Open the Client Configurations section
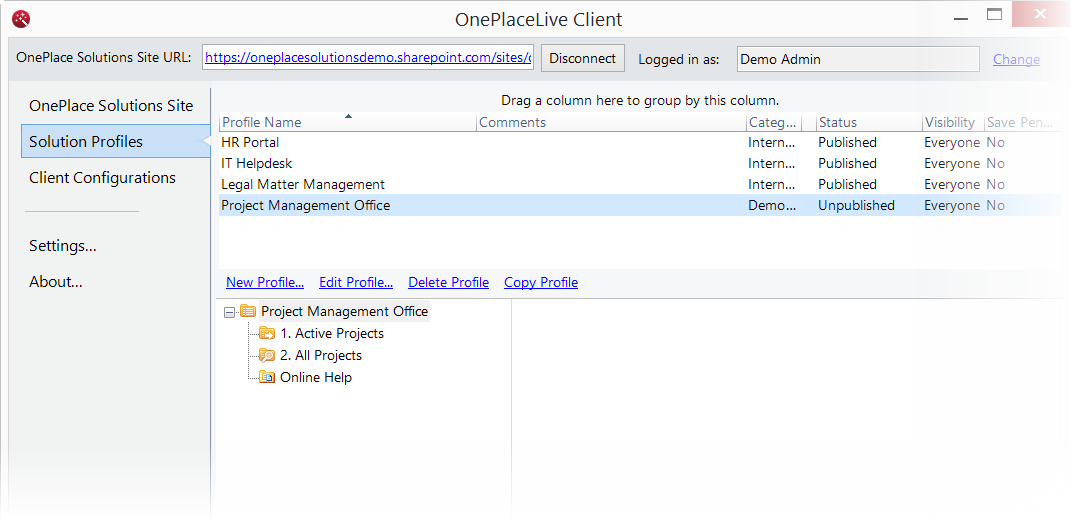The width and height of the screenshot is (1078, 520). 102,177
